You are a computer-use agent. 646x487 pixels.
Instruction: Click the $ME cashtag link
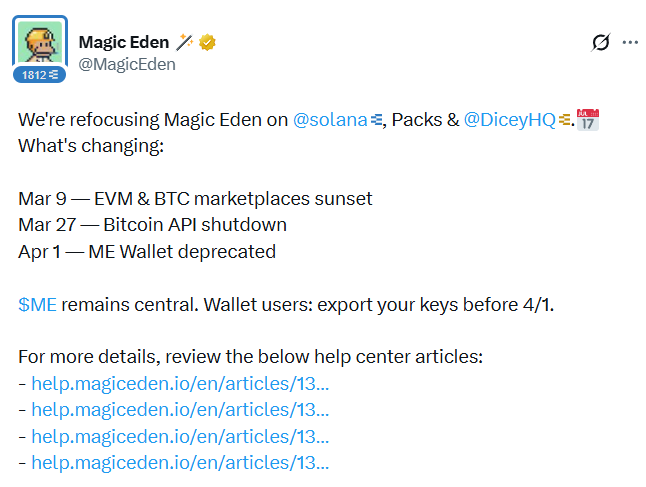click(x=37, y=304)
